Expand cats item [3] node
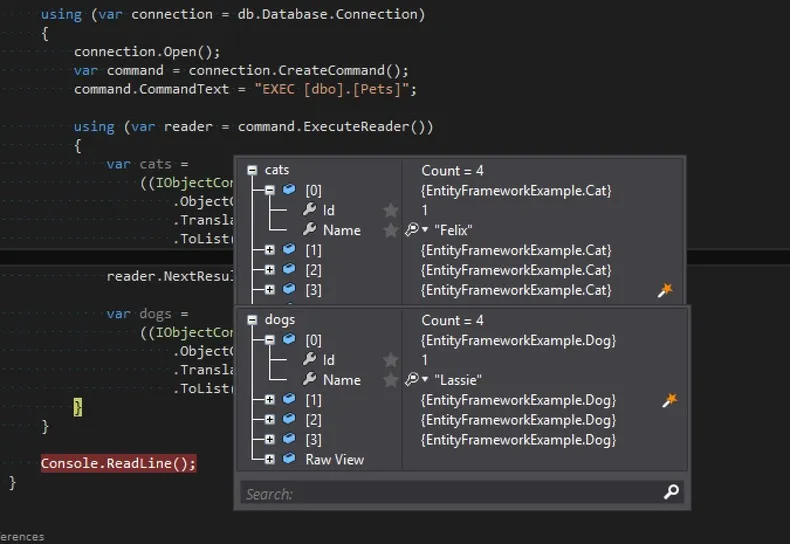 click(x=270, y=290)
